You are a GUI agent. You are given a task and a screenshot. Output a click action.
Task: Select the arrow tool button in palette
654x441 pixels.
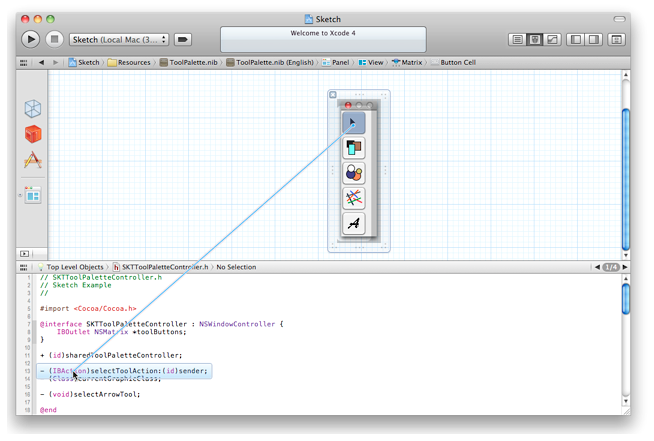tap(354, 122)
